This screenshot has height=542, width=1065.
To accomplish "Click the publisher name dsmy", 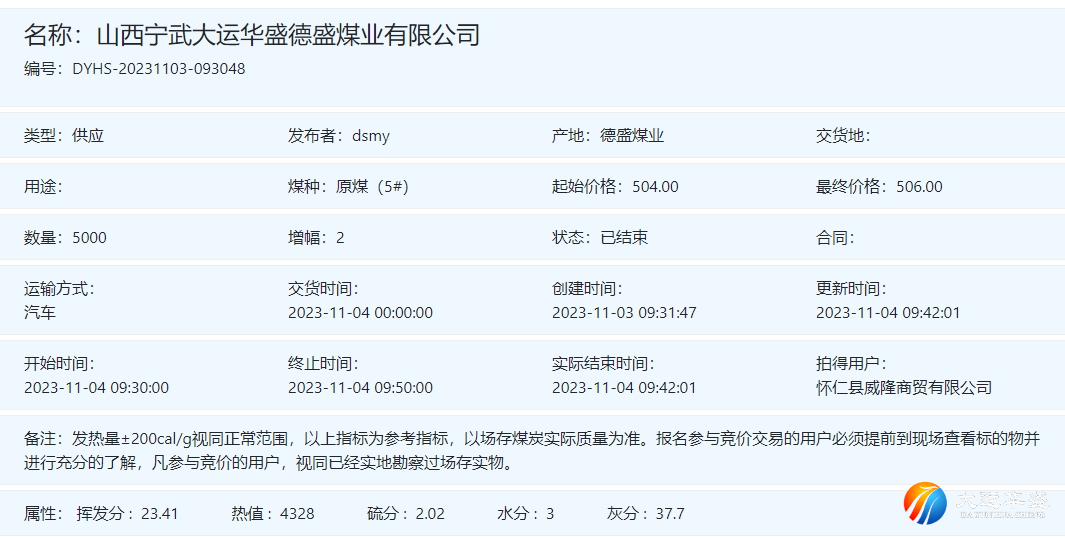I will pyautogui.click(x=371, y=135).
